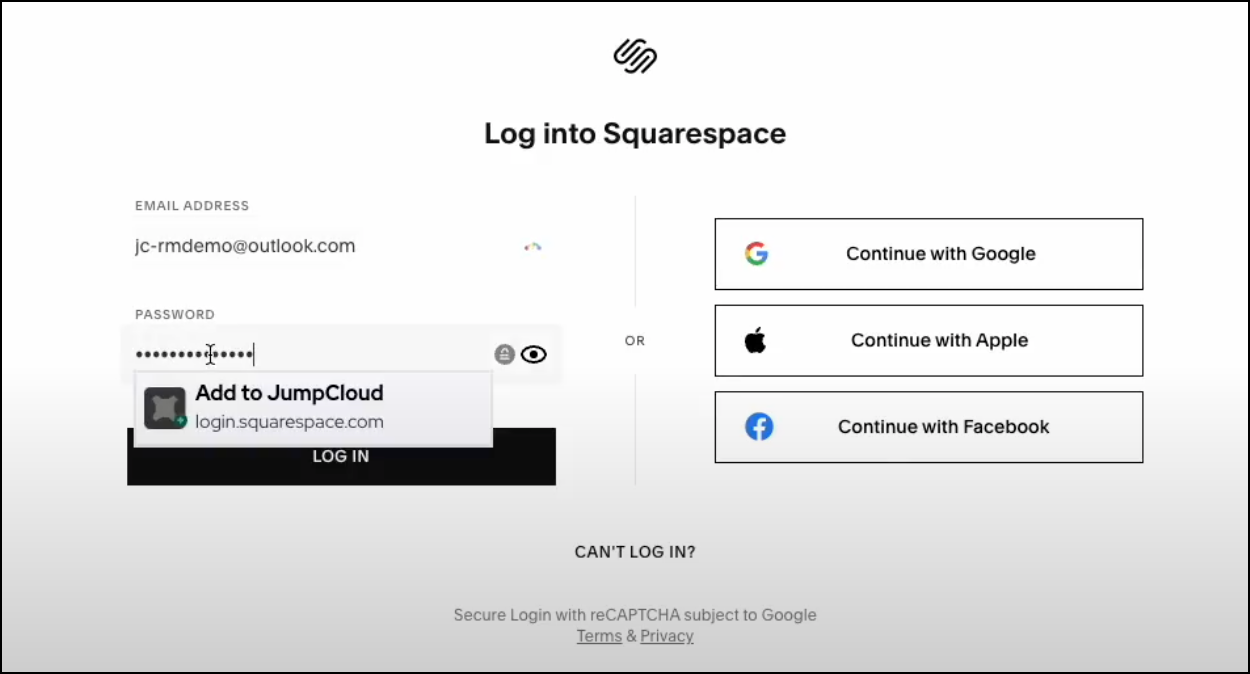1250x674 pixels.
Task: Open the reCAPTCHA Privacy link
Action: pyautogui.click(x=667, y=636)
